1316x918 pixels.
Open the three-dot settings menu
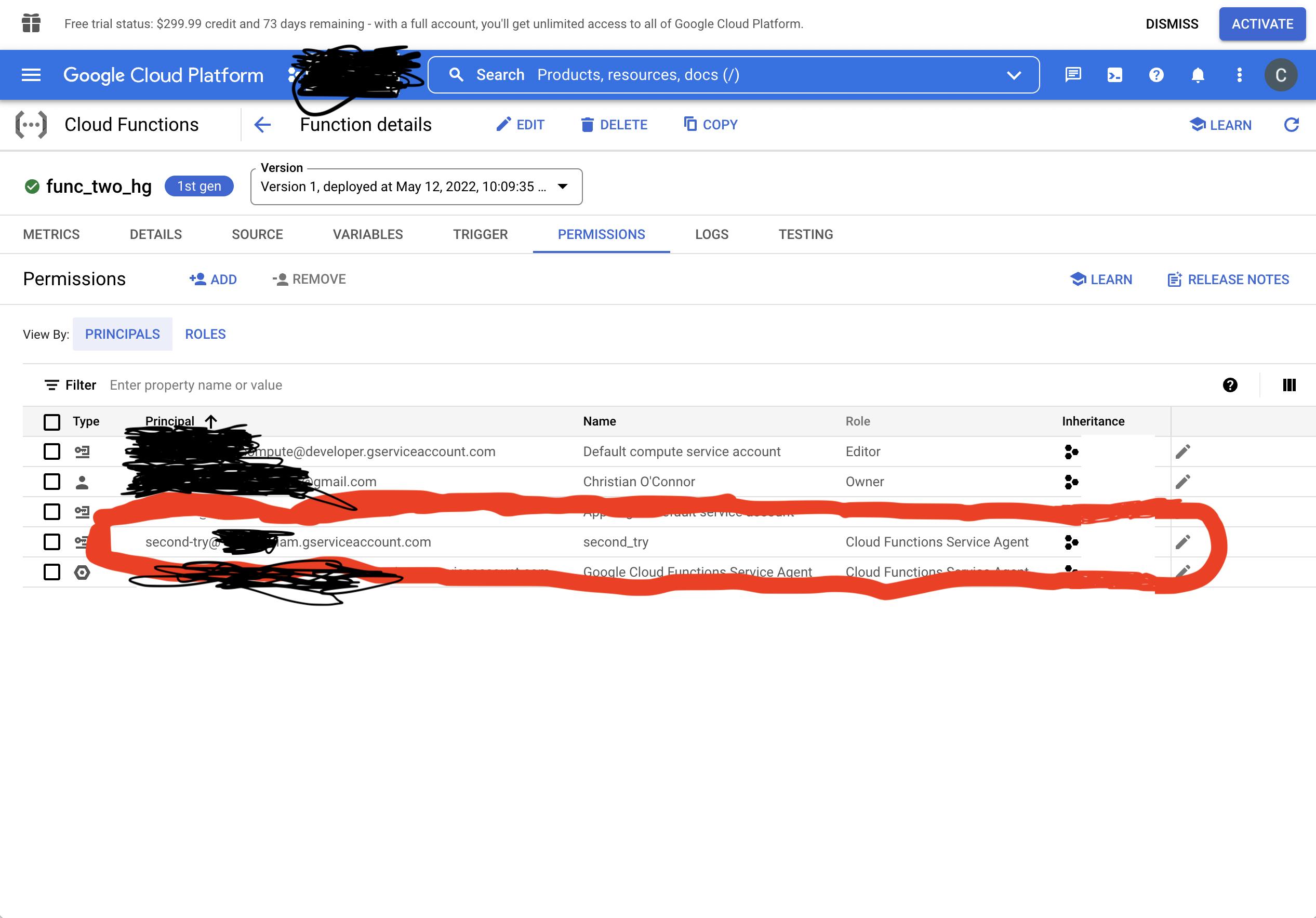[x=1239, y=75]
